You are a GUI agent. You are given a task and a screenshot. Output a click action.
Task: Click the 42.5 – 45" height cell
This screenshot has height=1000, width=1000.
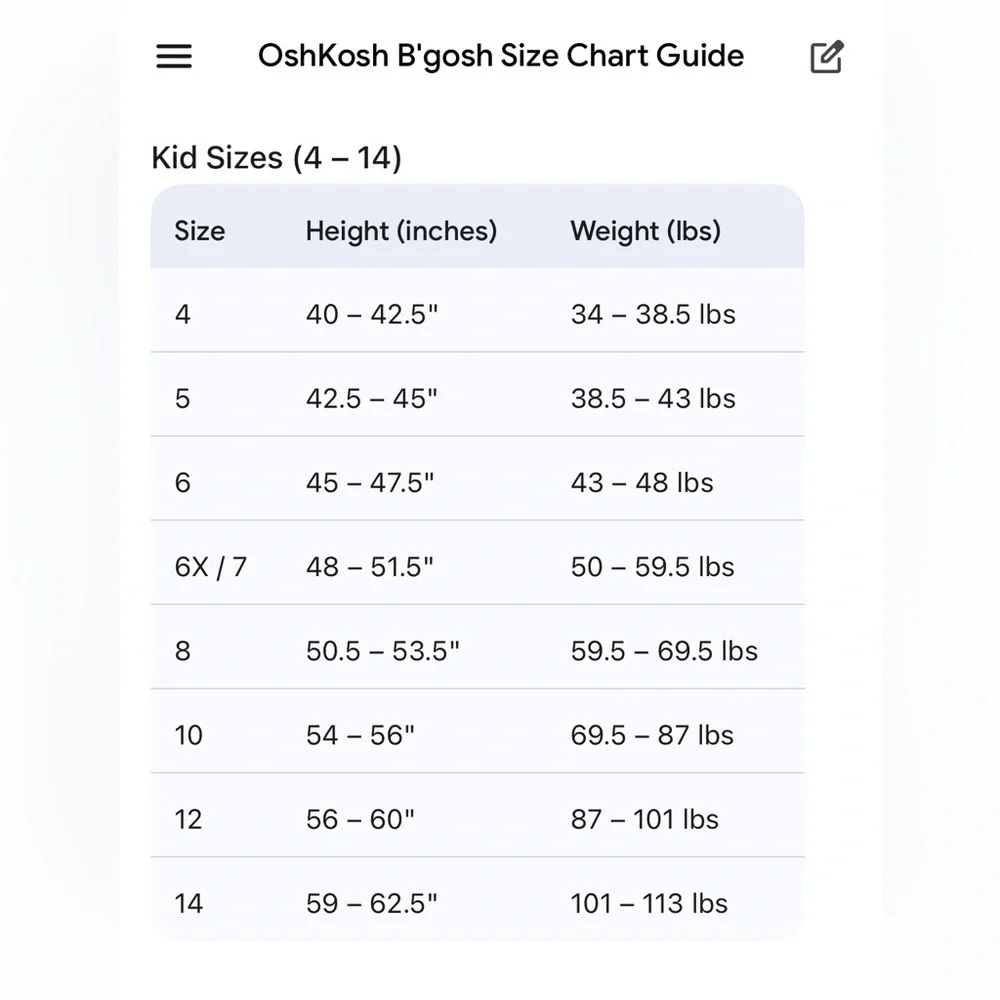coord(371,399)
